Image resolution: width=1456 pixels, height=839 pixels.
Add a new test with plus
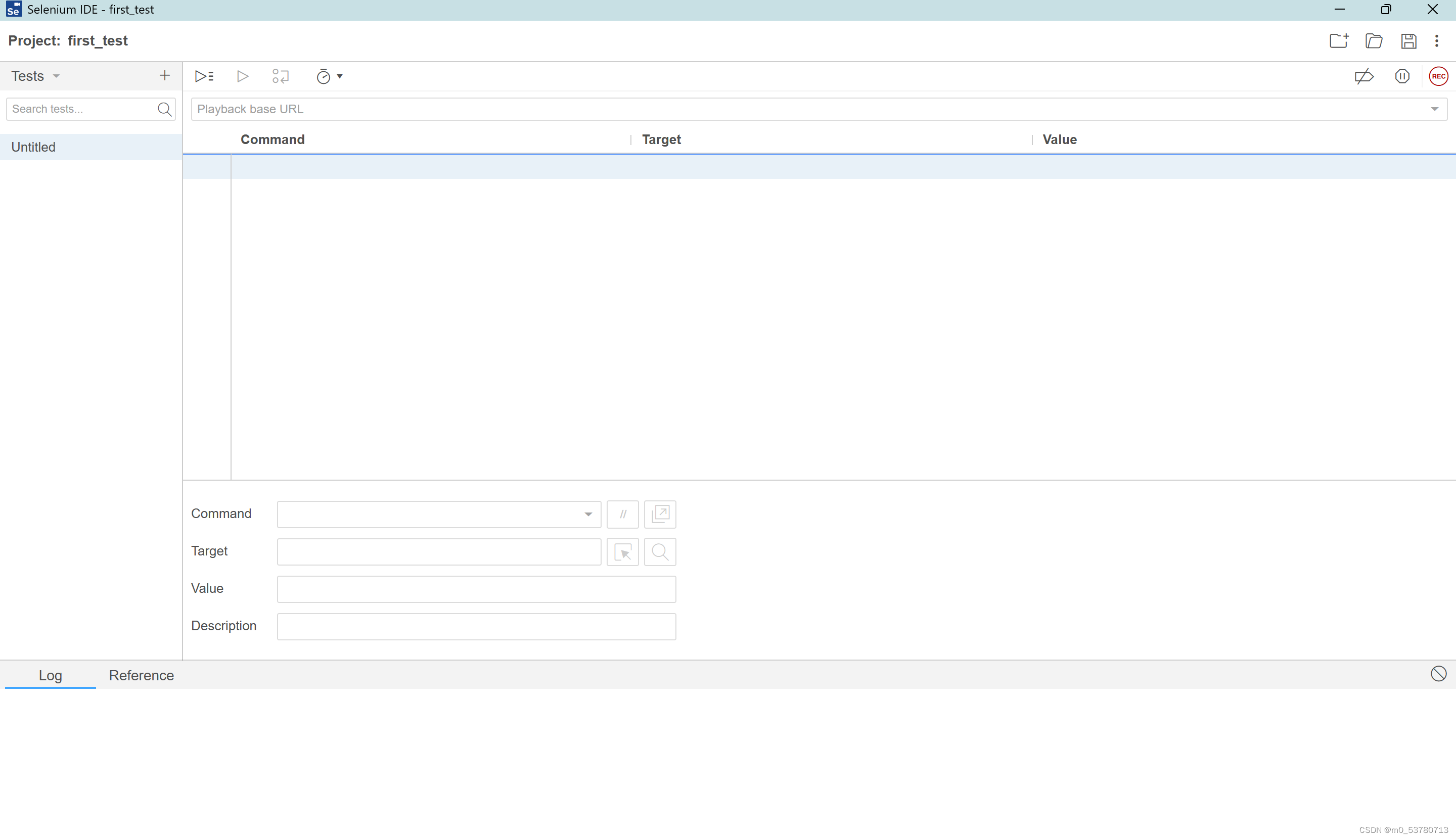pyautogui.click(x=164, y=75)
